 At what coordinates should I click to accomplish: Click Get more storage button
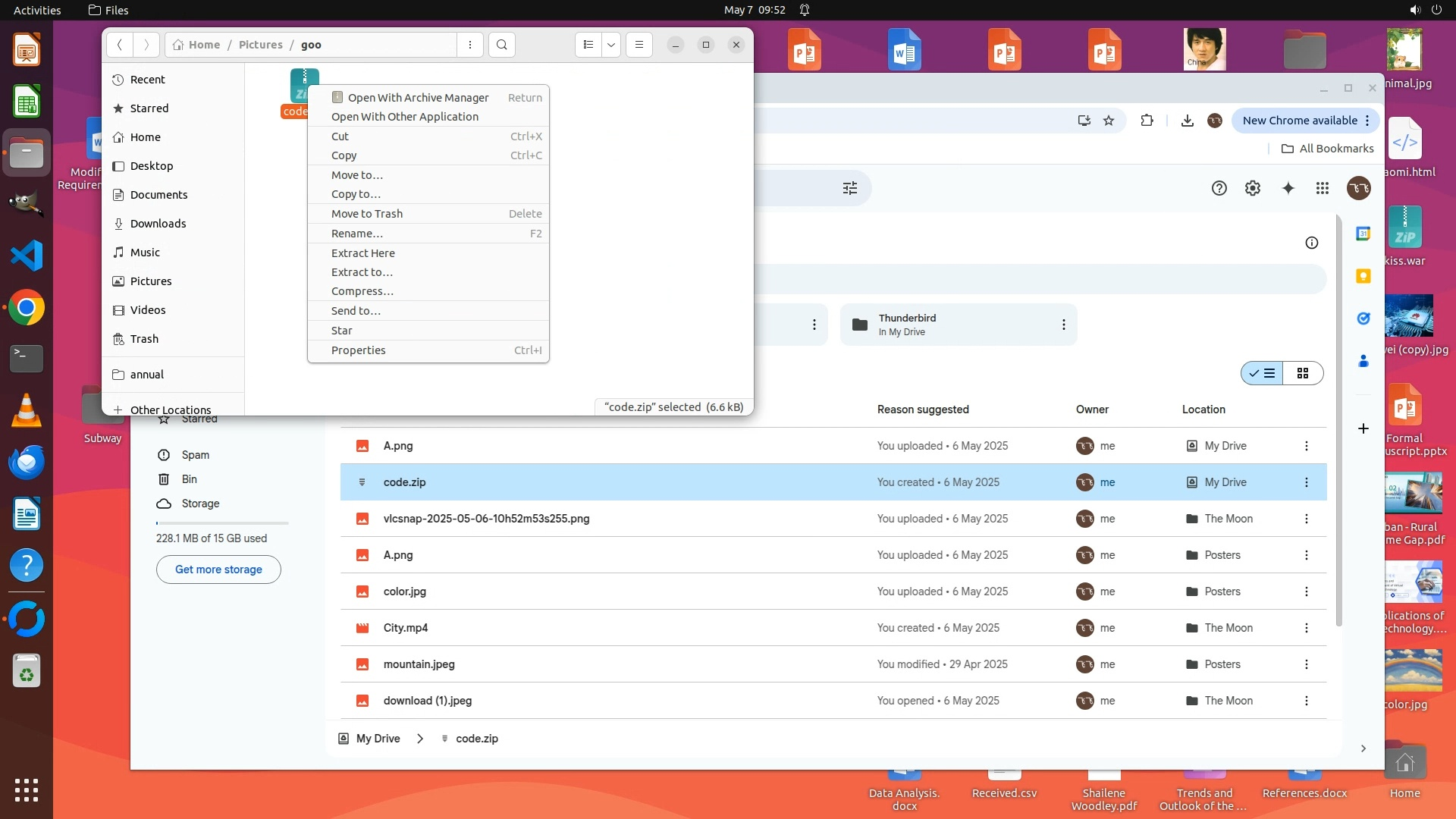218,570
